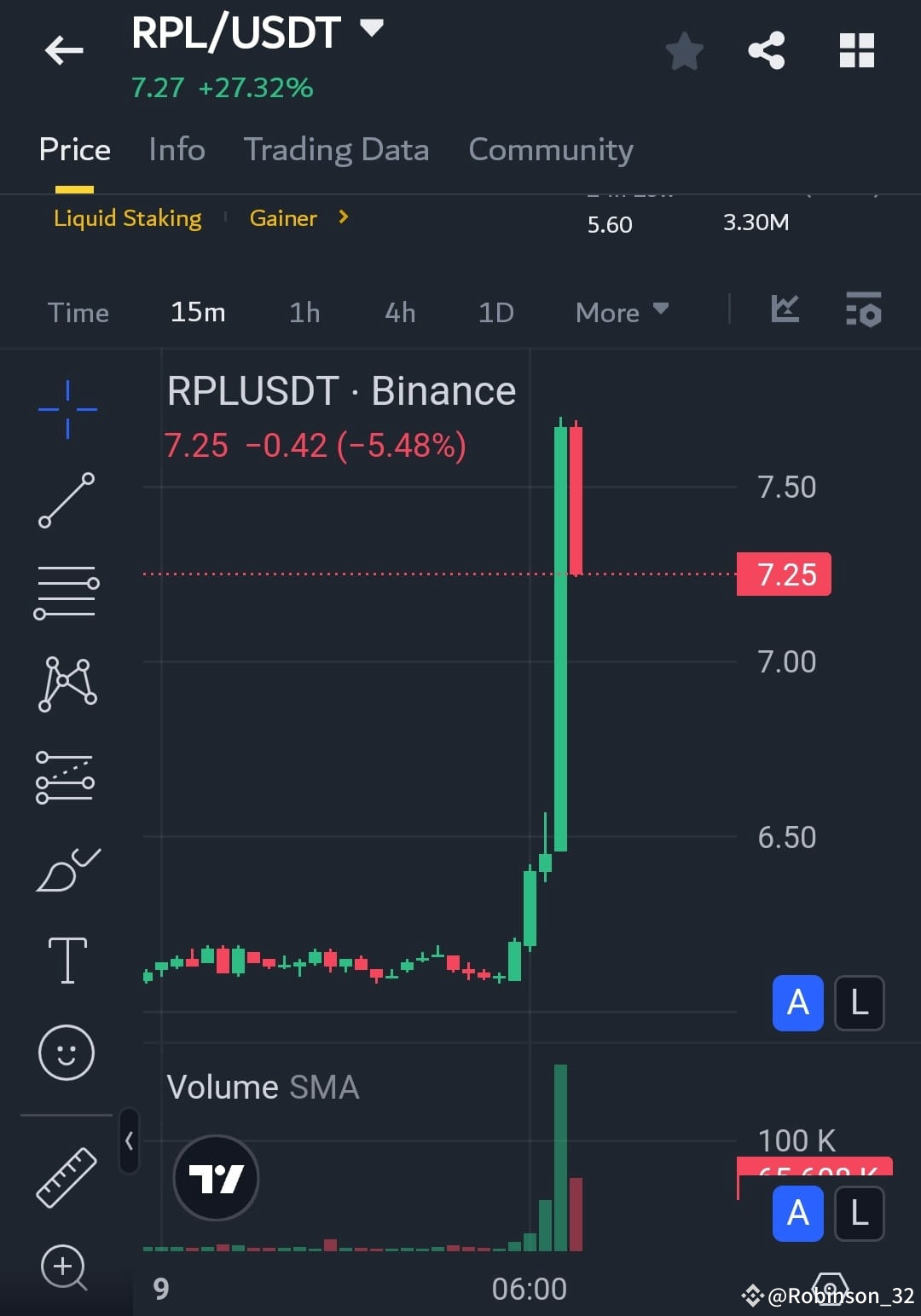Switch to the Trading Data tab
The width and height of the screenshot is (921, 1316).
tap(336, 149)
